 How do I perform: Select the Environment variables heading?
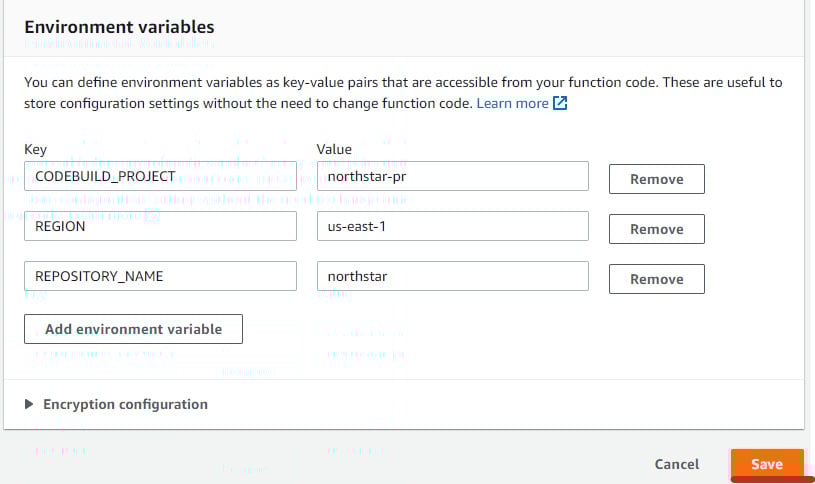coord(119,27)
